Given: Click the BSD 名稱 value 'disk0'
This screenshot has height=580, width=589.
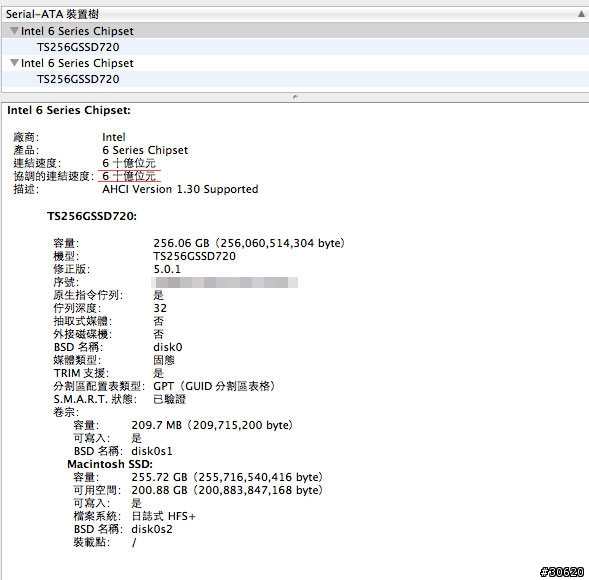Looking at the screenshot, I should (x=168, y=347).
